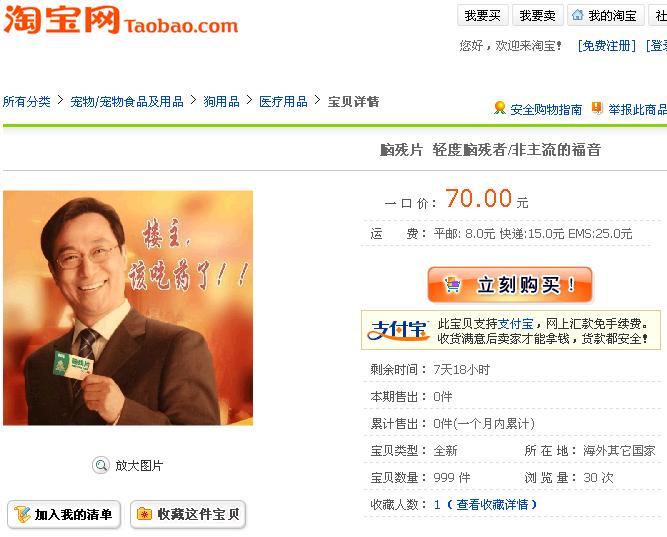Open the 医疗用品 breadcrumb link
Viewport: 667px width, 537px height.
point(283,102)
